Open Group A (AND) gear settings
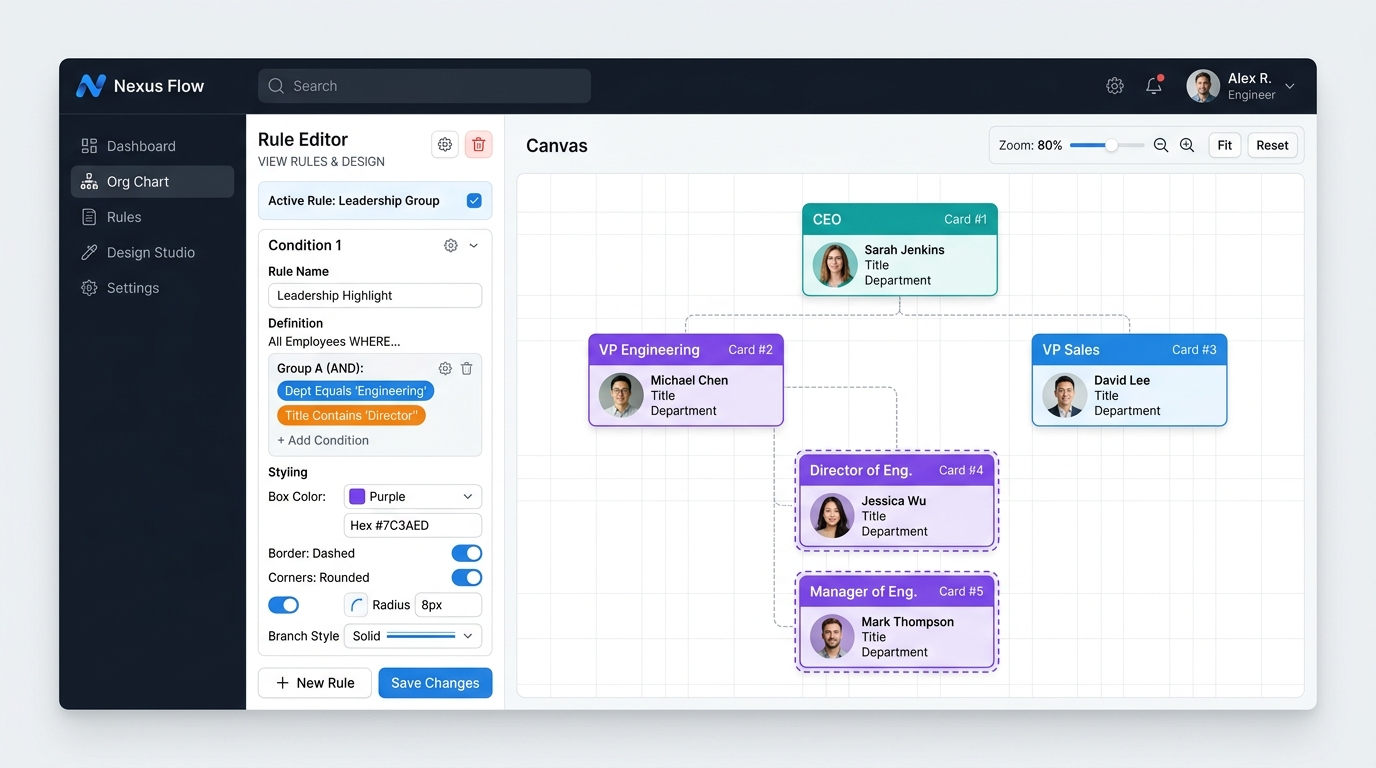The width and height of the screenshot is (1376, 768). pyautogui.click(x=446, y=368)
